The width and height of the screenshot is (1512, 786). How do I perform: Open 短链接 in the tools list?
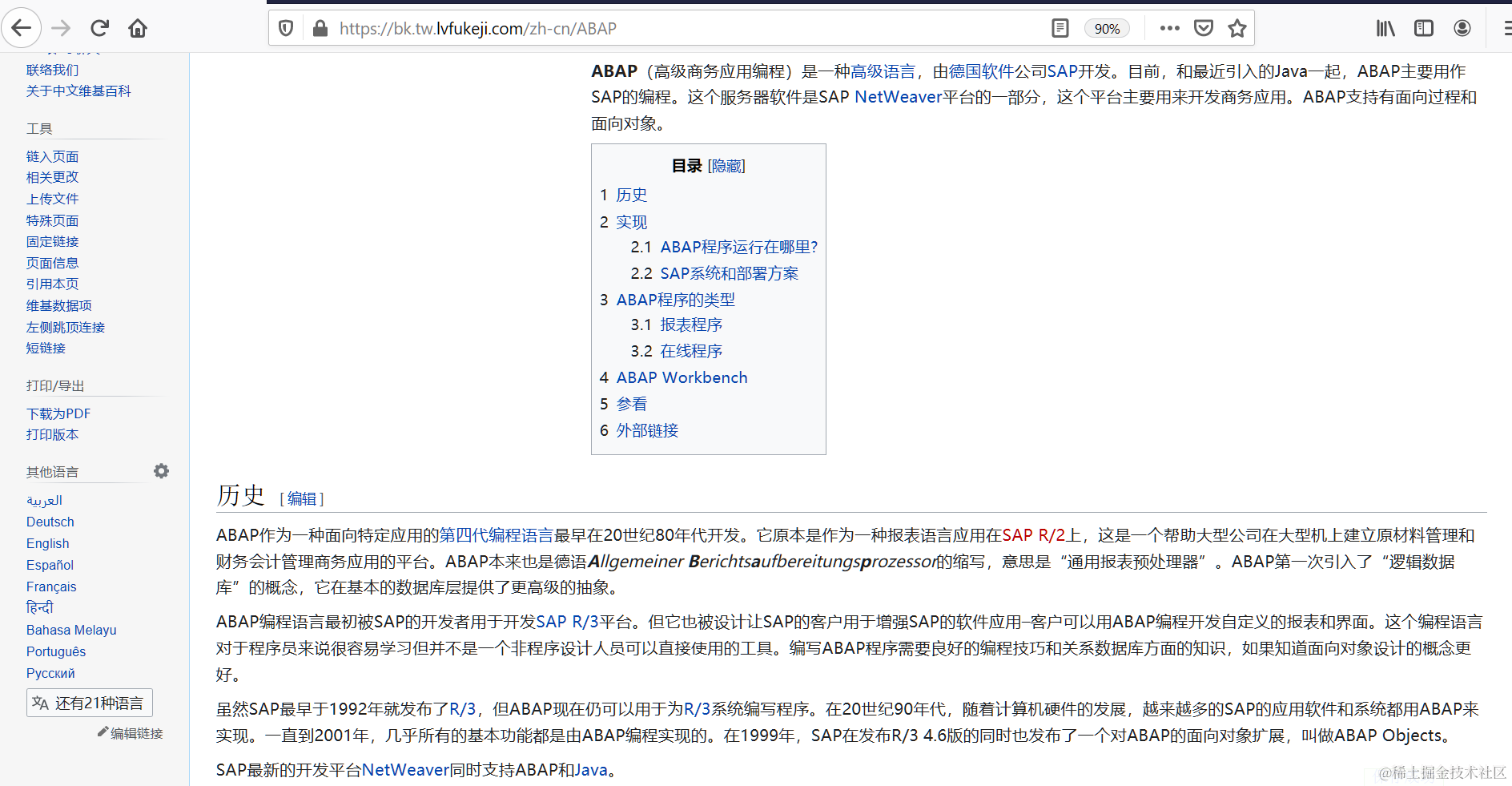point(46,348)
